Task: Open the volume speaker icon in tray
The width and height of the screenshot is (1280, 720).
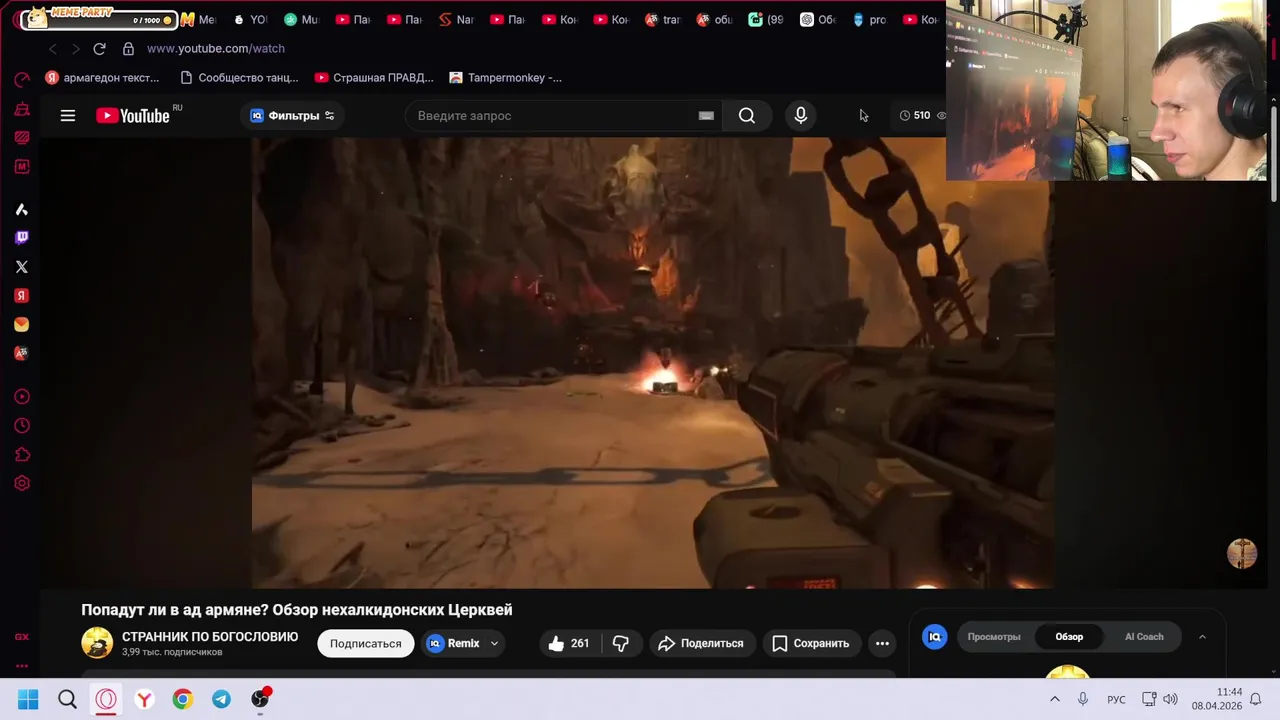Action: click(x=1170, y=699)
